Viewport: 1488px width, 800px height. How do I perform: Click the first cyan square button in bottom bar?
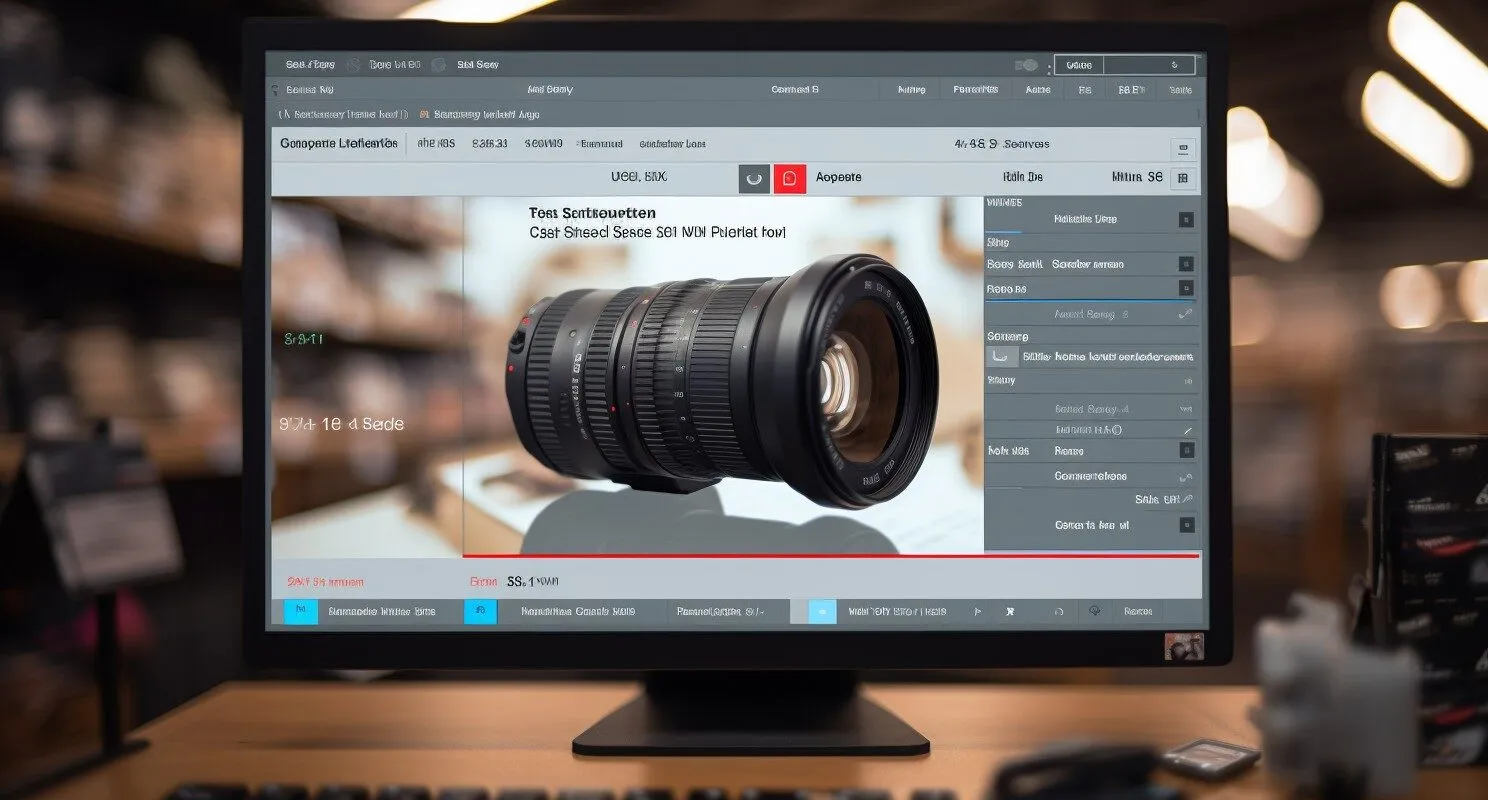click(301, 611)
